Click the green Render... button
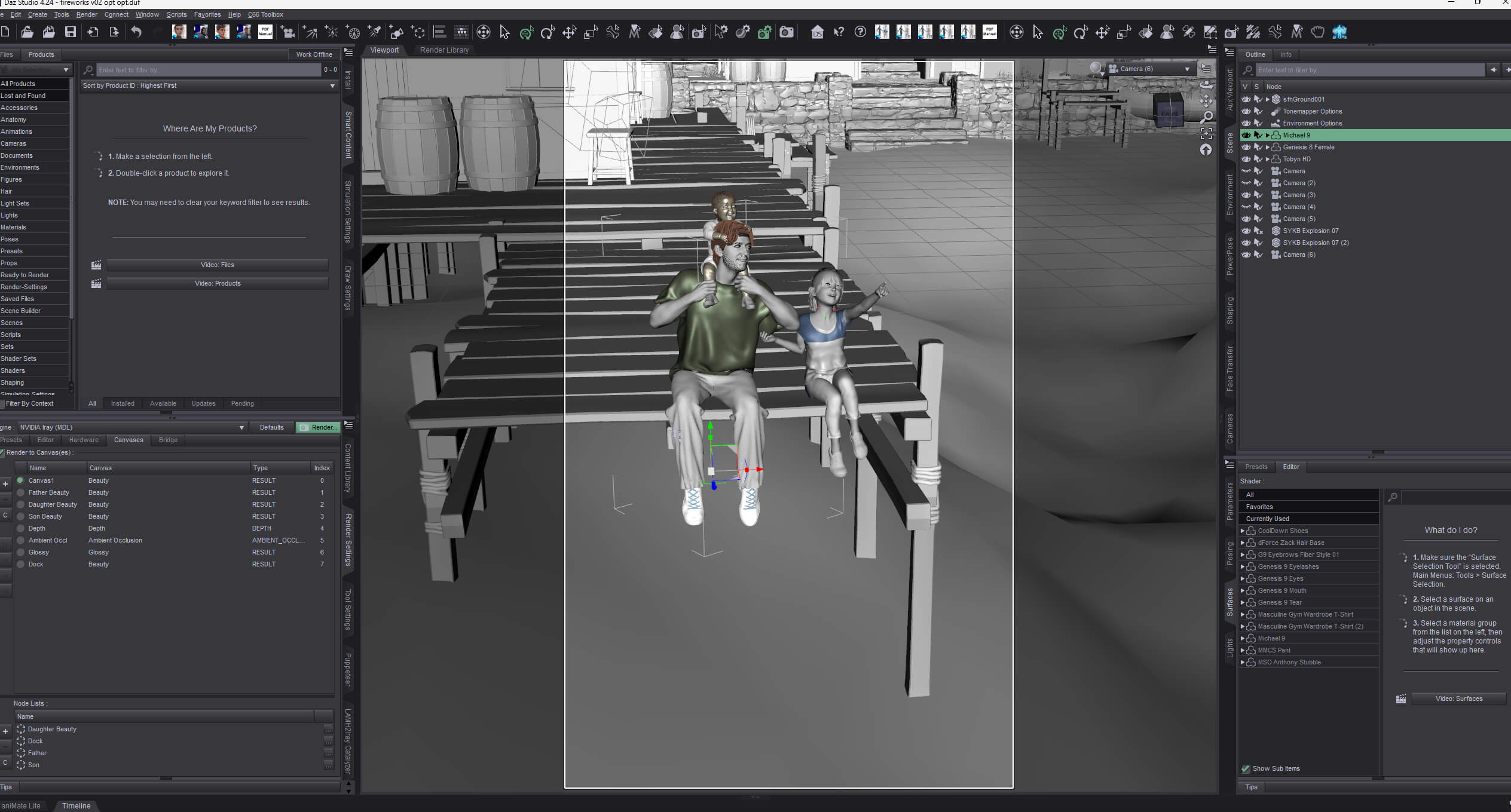The image size is (1511, 812). pyautogui.click(x=319, y=427)
